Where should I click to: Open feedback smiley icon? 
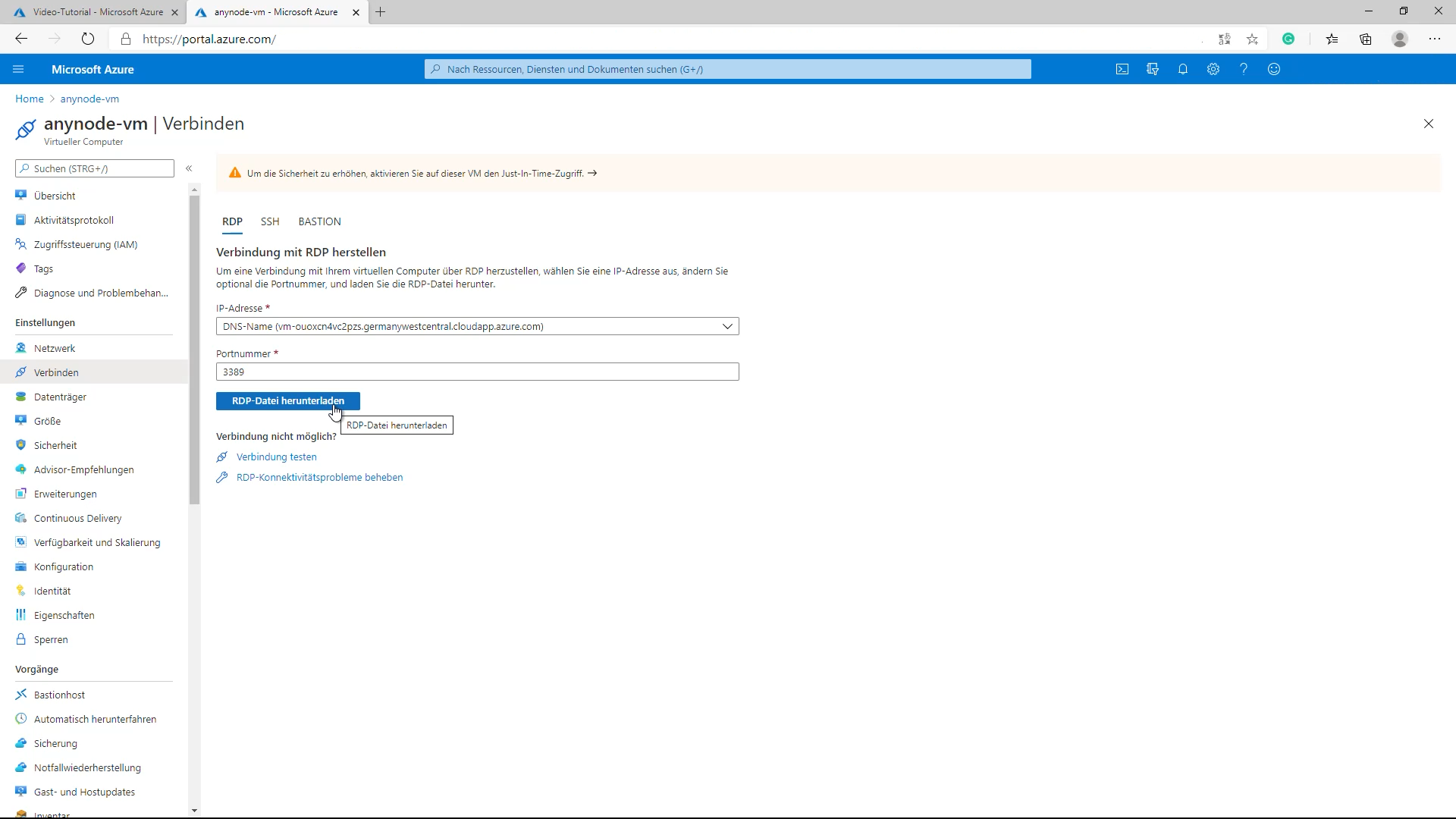[x=1274, y=69]
